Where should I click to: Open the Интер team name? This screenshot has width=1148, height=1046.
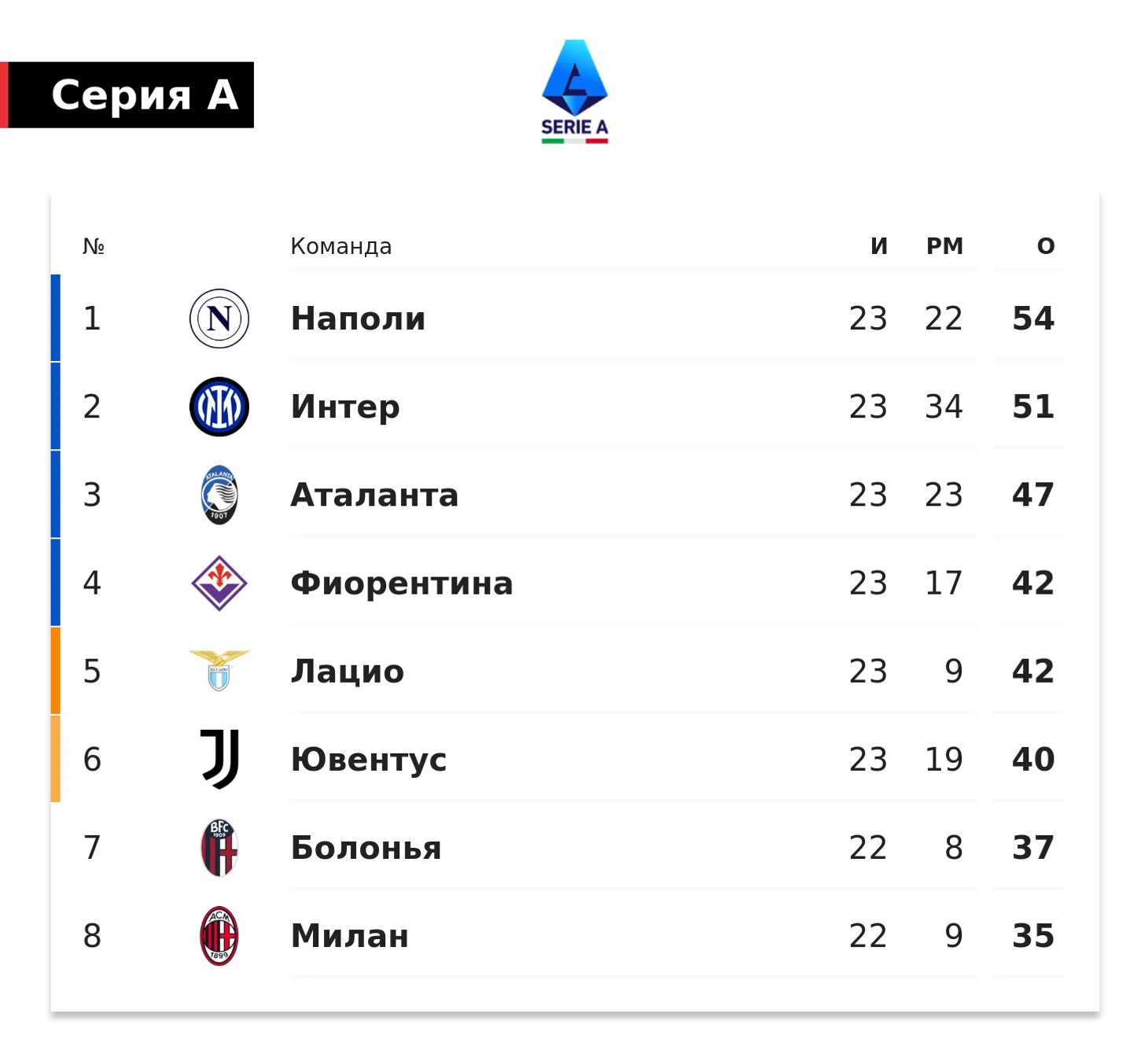click(x=345, y=407)
